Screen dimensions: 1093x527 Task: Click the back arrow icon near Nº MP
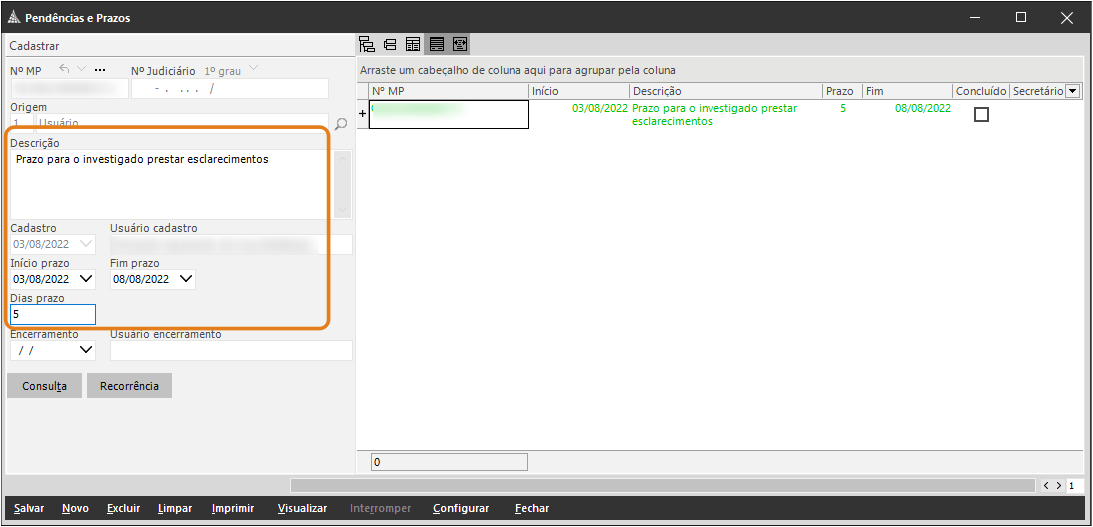[x=65, y=70]
